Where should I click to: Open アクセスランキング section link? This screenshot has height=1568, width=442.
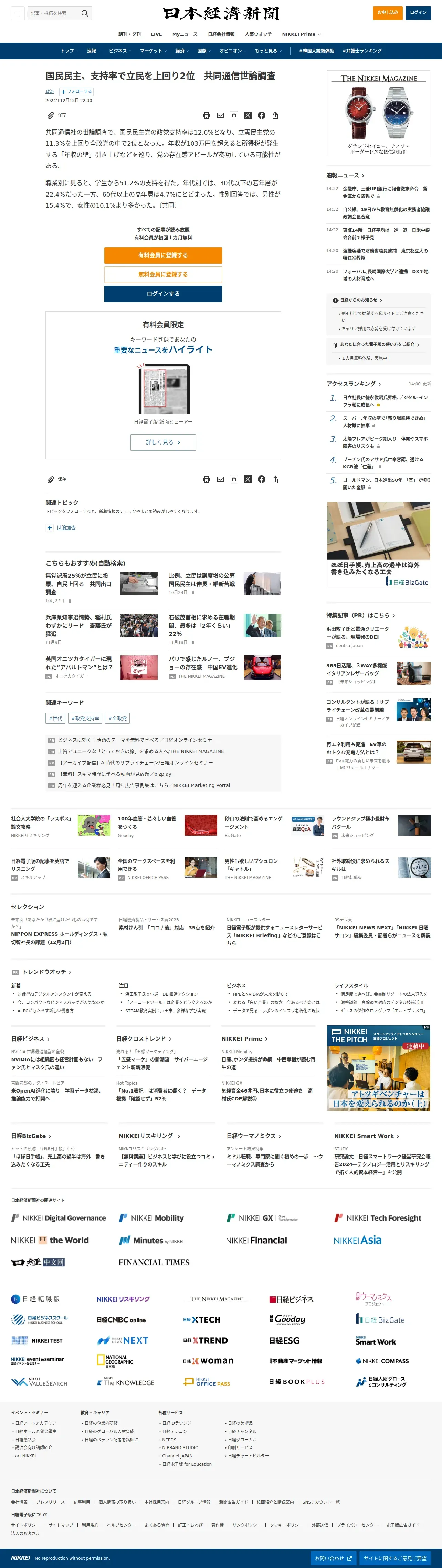(353, 384)
